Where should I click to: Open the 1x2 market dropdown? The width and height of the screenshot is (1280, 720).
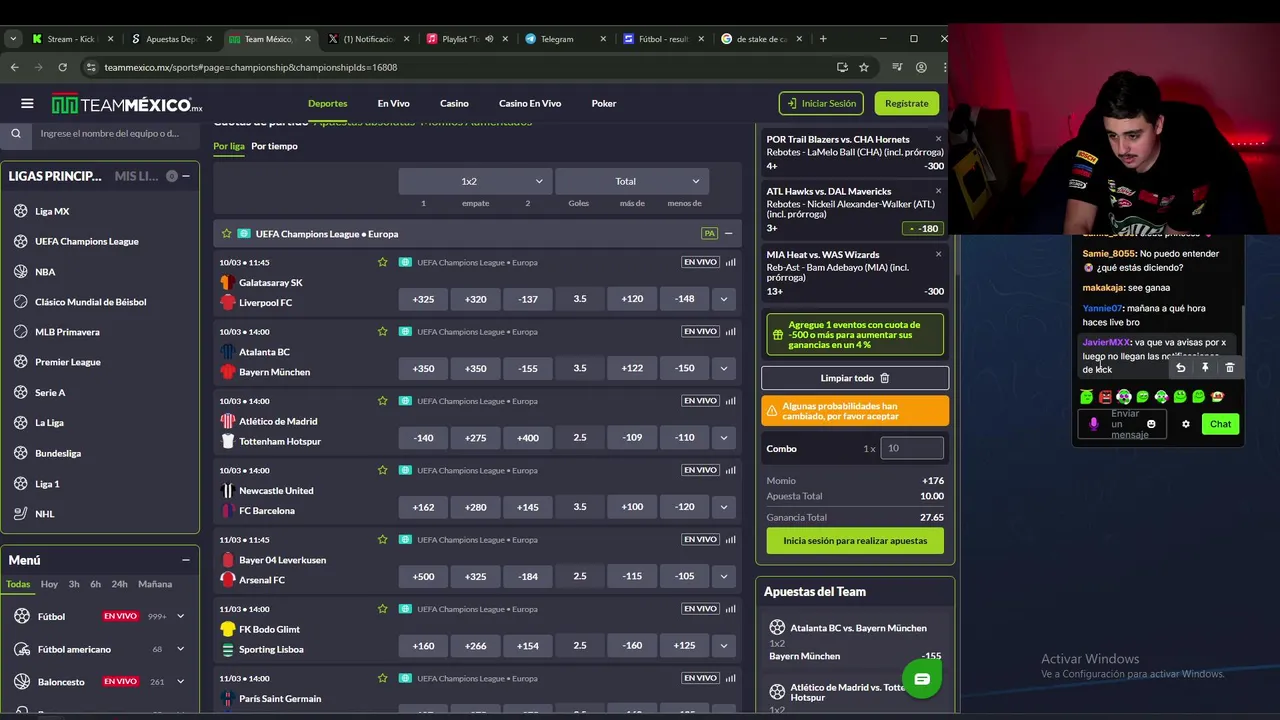(475, 181)
